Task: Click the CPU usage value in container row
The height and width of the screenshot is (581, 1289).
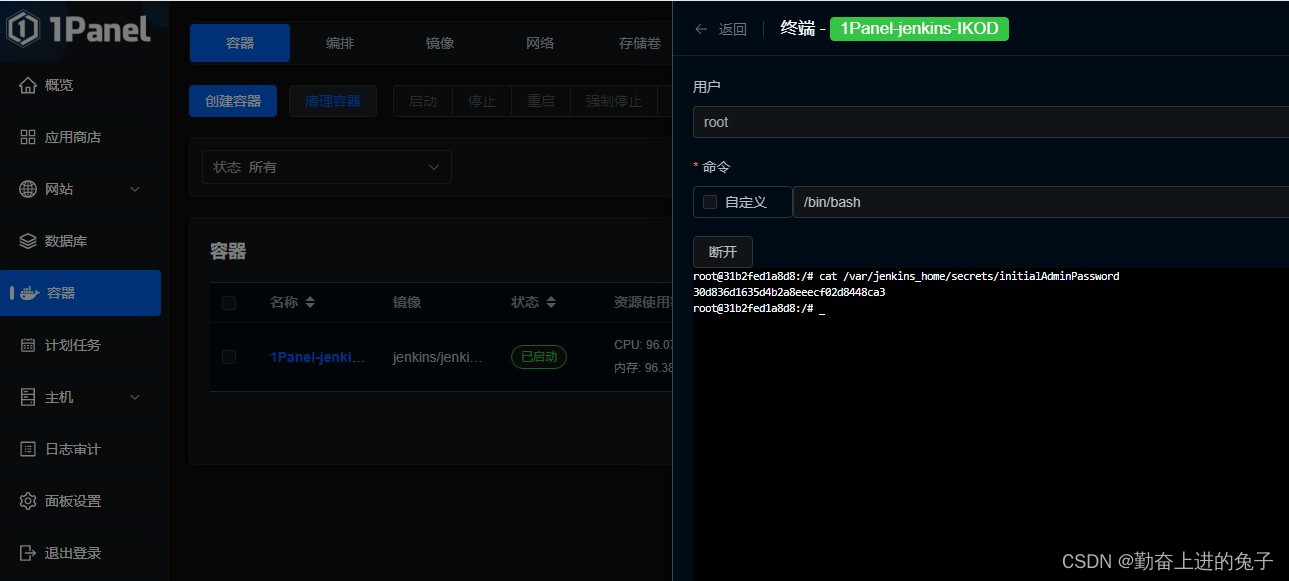Action: pyautogui.click(x=643, y=345)
